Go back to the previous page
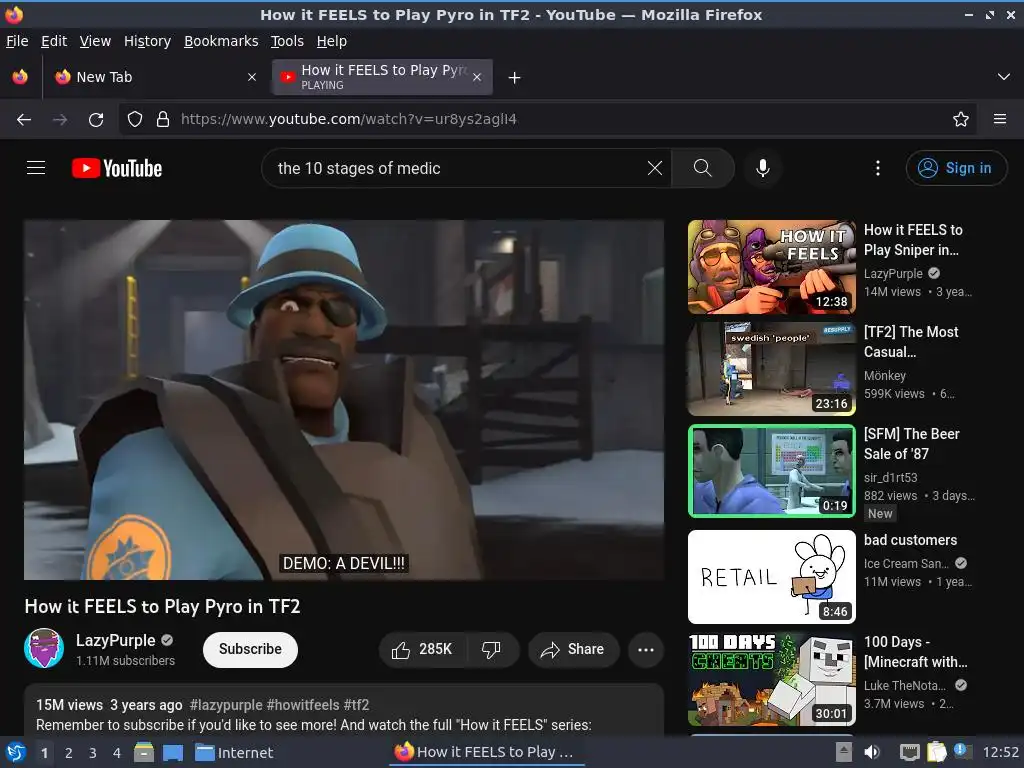This screenshot has height=768, width=1024. (24, 120)
